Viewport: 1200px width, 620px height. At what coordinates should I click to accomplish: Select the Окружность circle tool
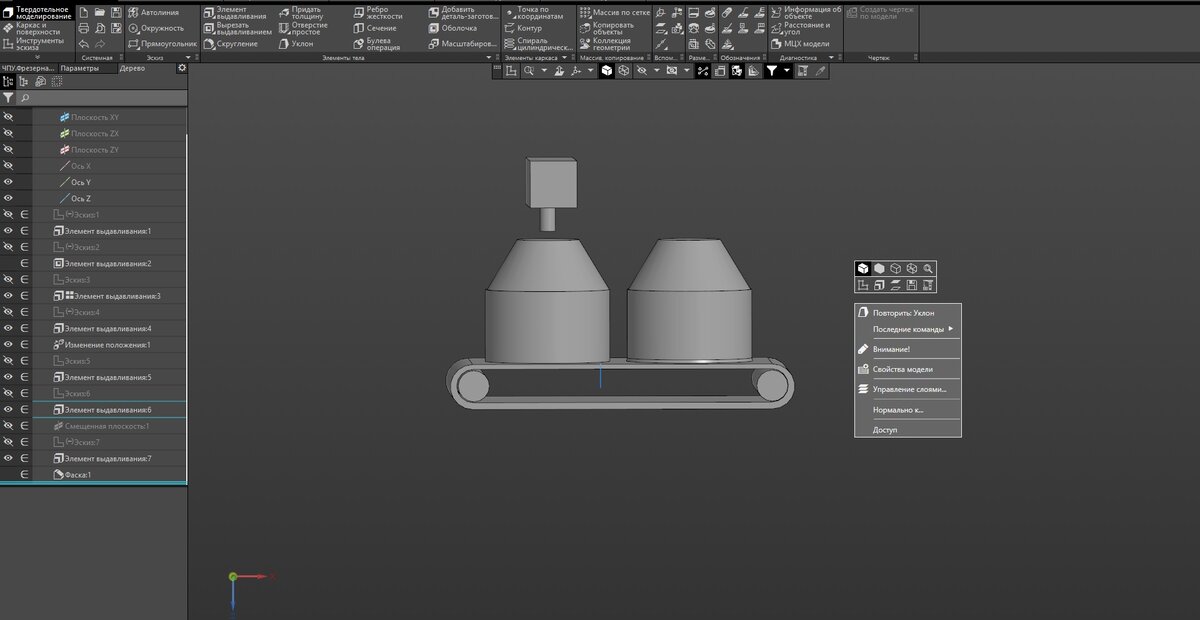click(x=156, y=28)
